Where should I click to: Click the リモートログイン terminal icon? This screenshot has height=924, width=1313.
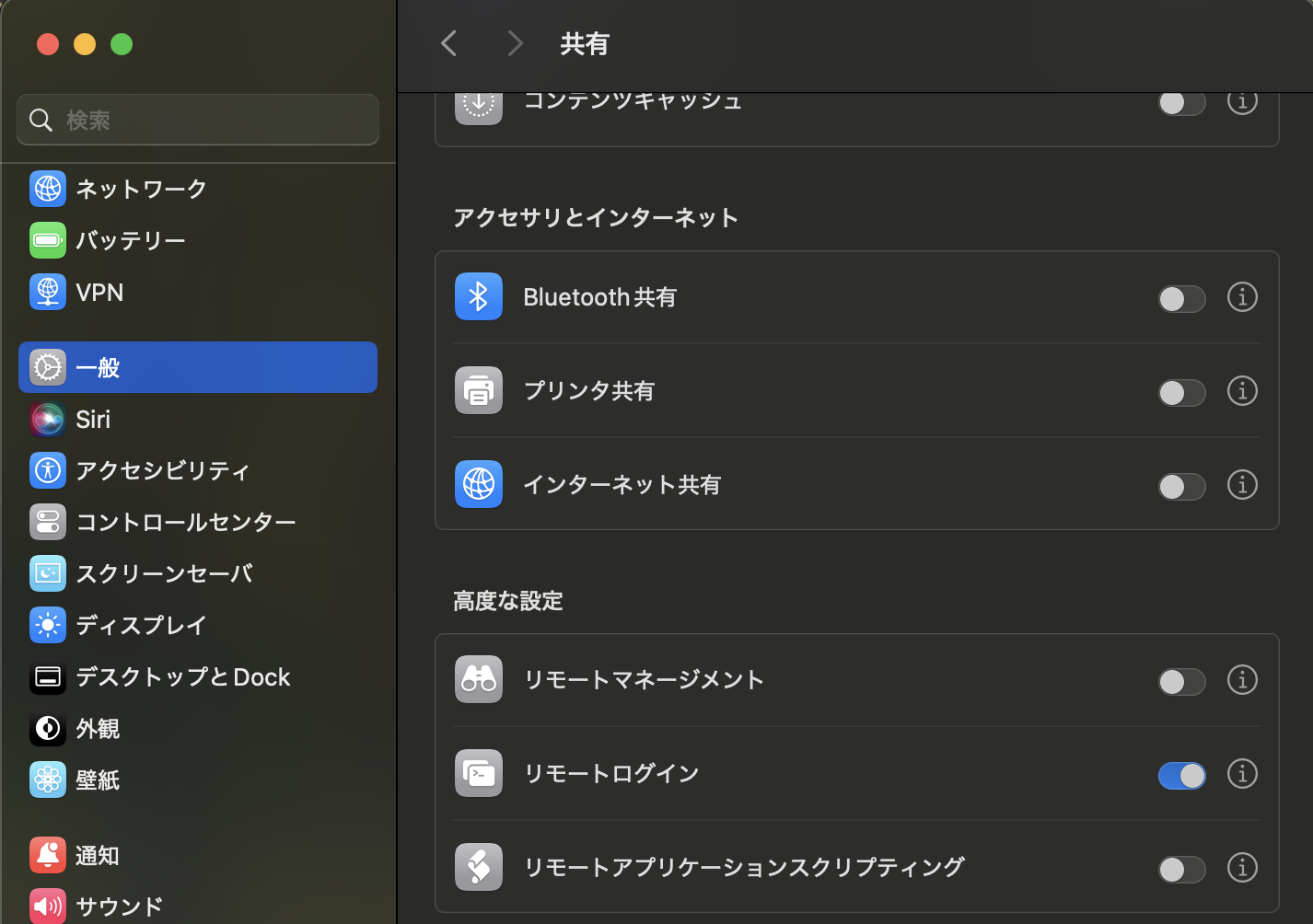pos(478,773)
